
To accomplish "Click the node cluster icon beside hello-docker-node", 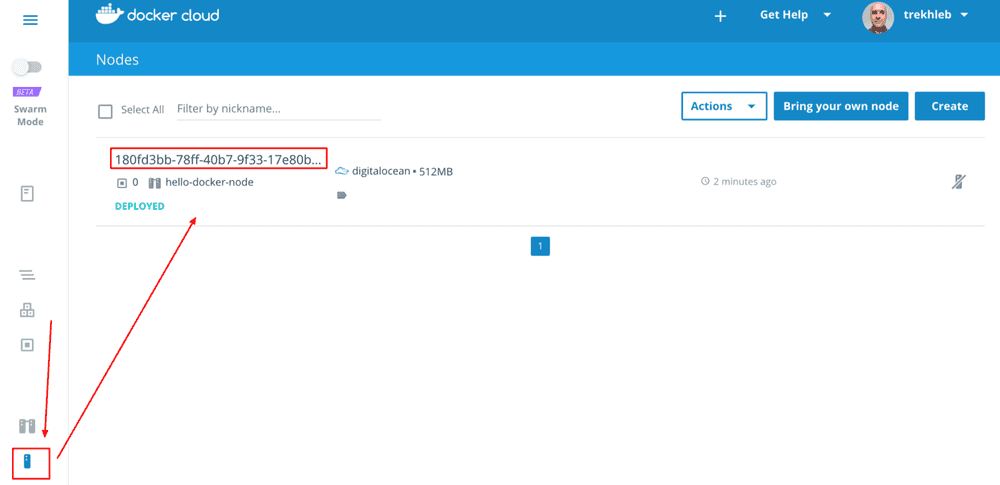I will 154,183.
